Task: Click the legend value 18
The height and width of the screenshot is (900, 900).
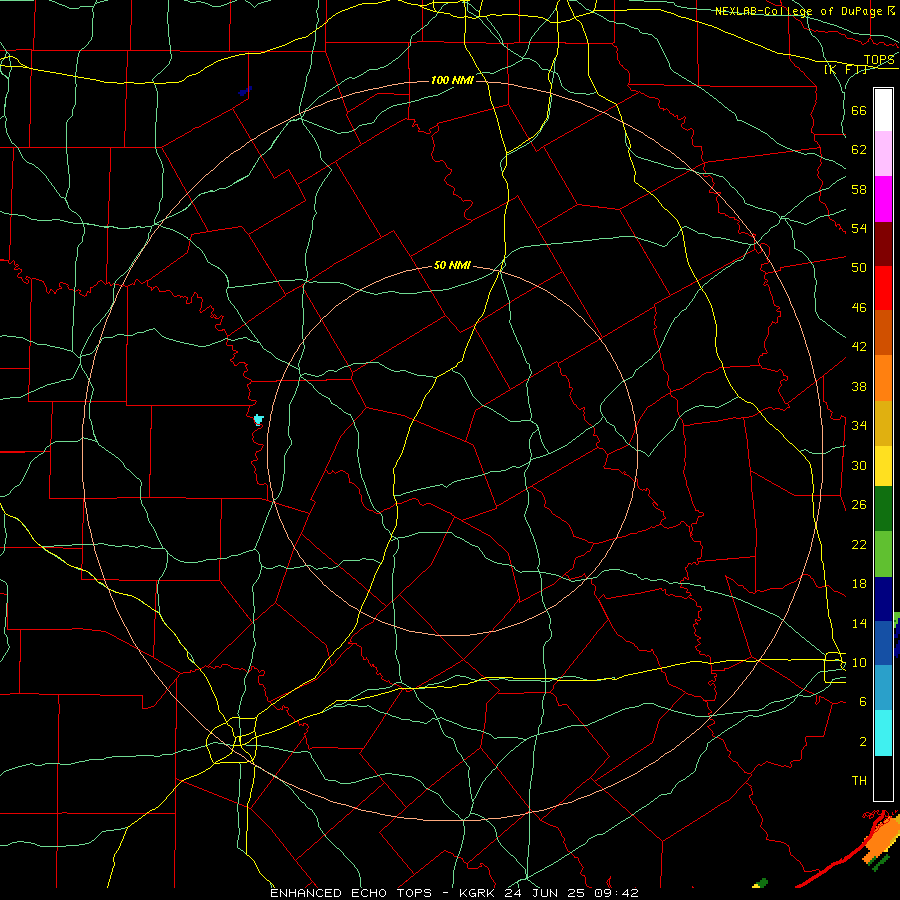Action: pos(859,584)
